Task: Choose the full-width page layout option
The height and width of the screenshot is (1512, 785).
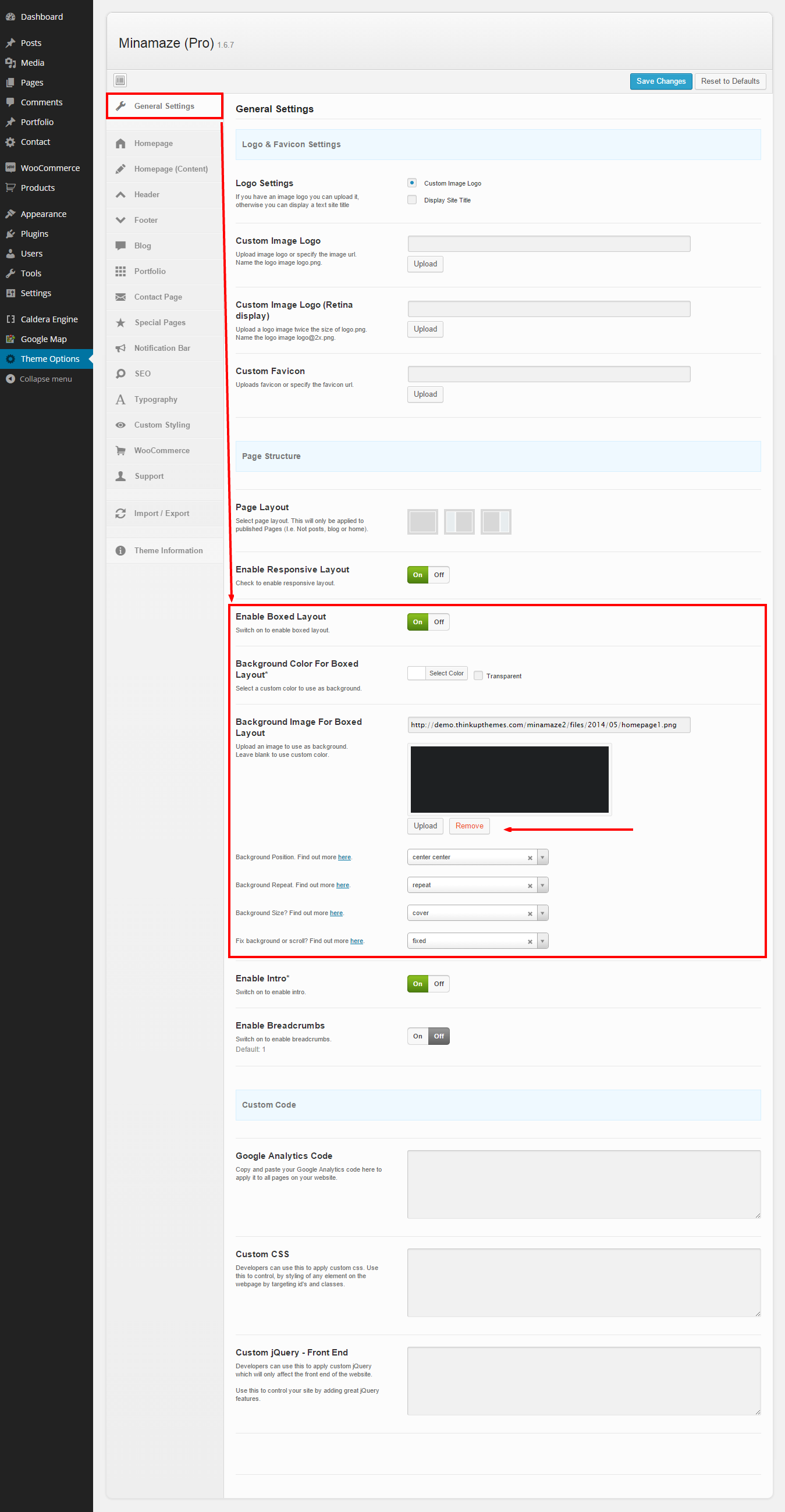Action: (422, 521)
